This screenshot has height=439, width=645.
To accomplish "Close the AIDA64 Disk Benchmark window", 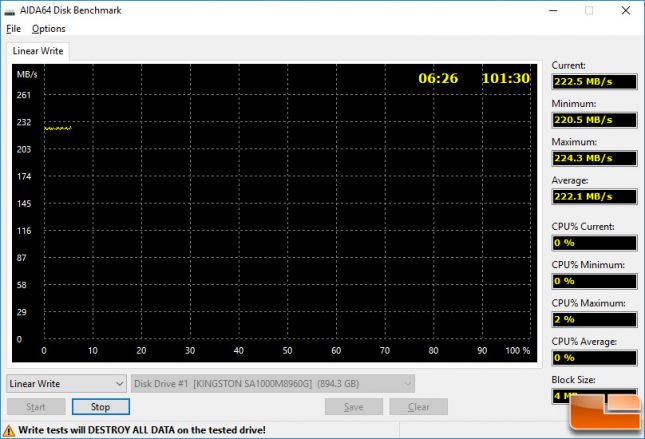I will pos(626,11).
